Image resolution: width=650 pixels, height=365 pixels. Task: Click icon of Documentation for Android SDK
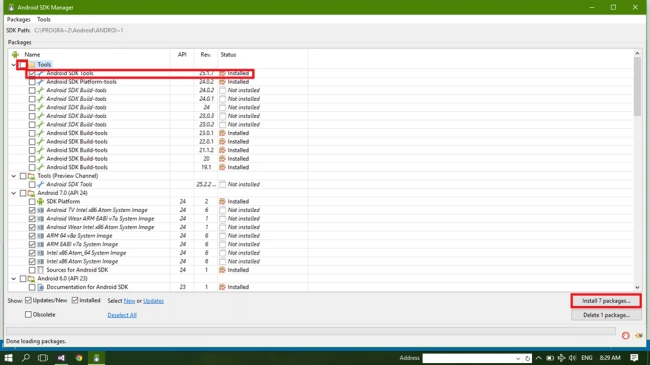point(40,287)
